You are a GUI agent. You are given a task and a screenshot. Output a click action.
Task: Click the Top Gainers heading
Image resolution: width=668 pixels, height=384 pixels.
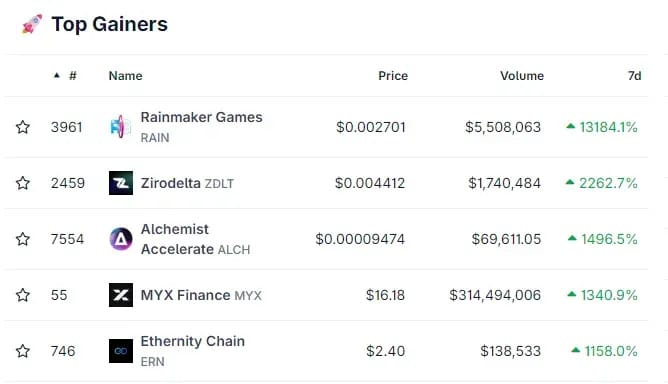[109, 24]
